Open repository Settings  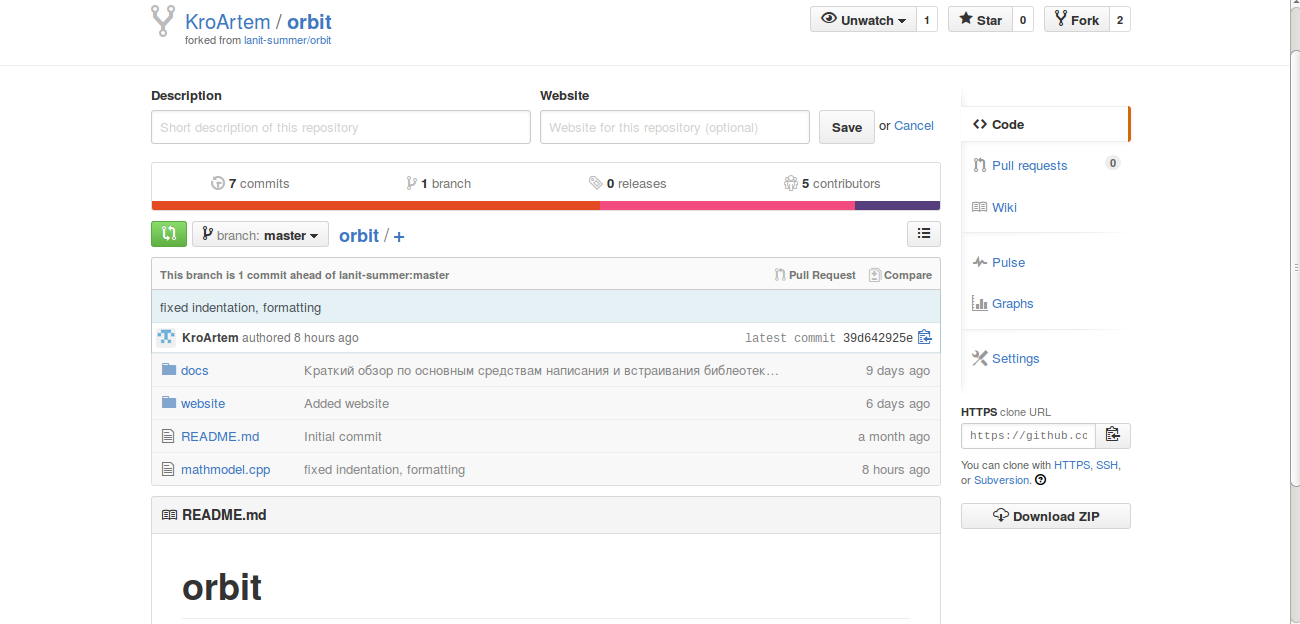1015,358
